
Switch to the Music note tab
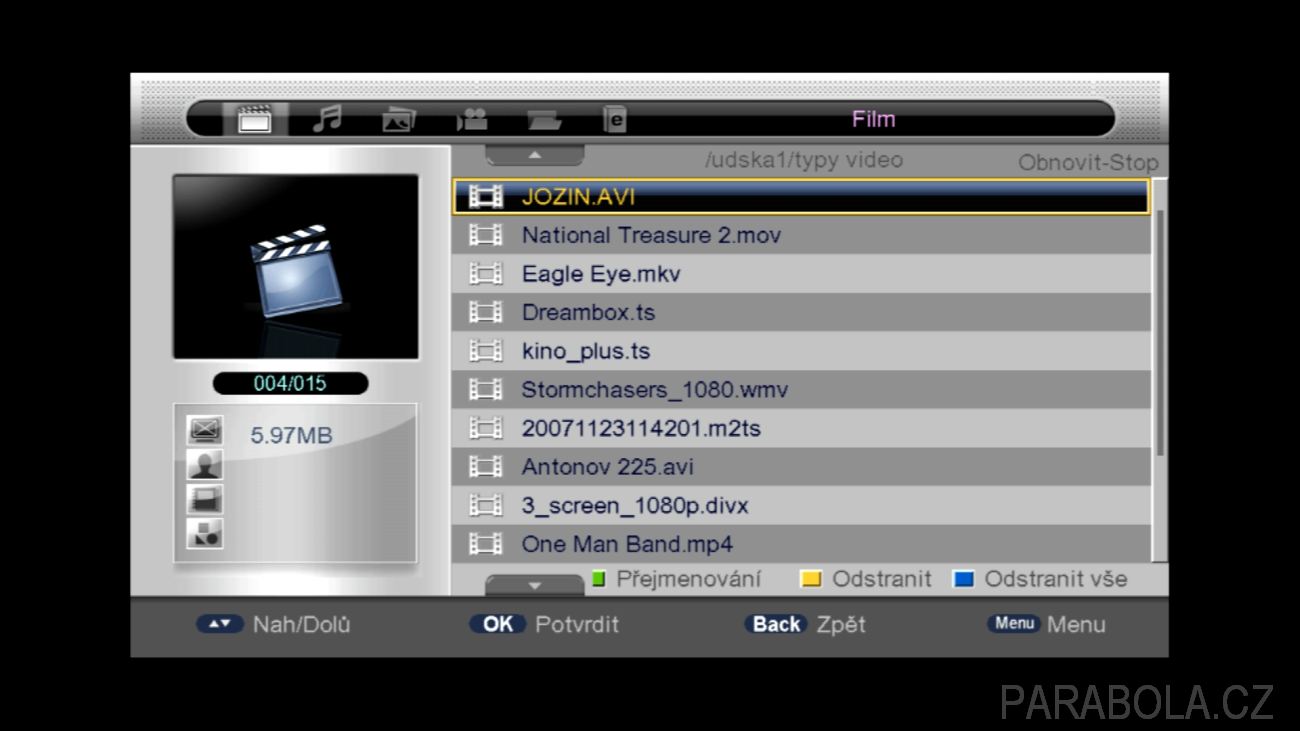pos(326,119)
